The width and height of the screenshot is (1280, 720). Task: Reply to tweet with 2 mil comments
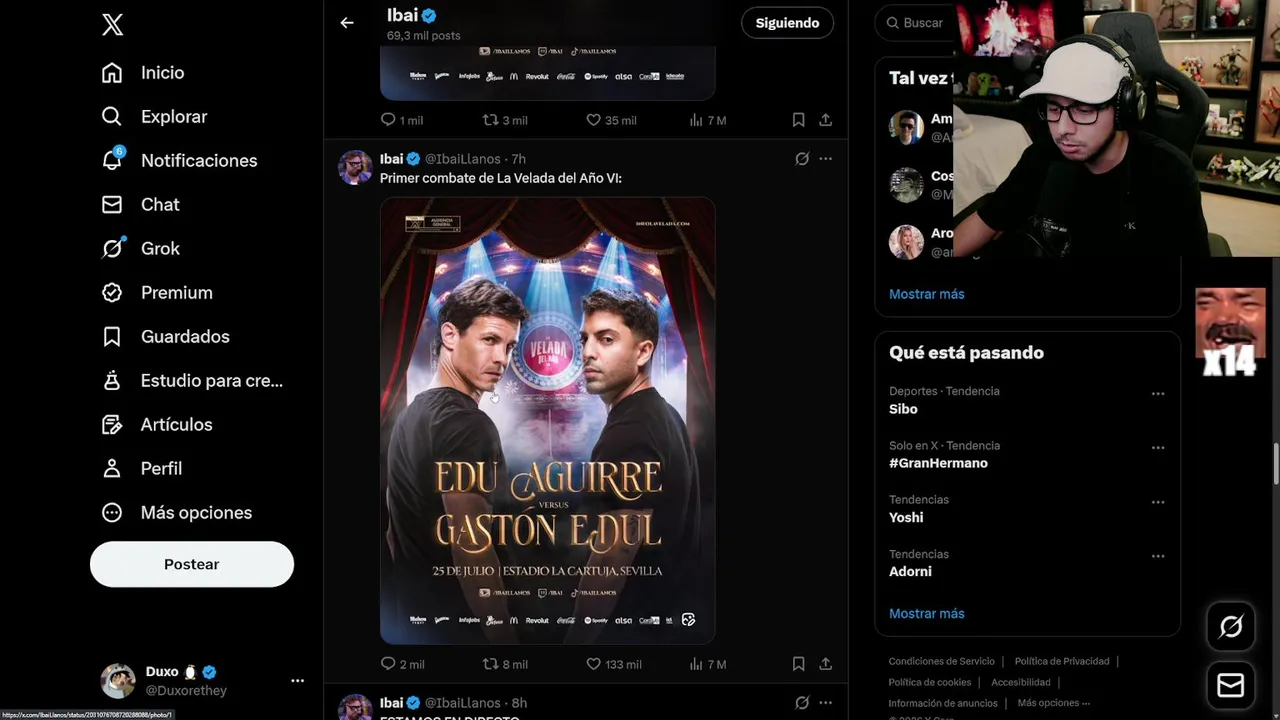(x=402, y=664)
